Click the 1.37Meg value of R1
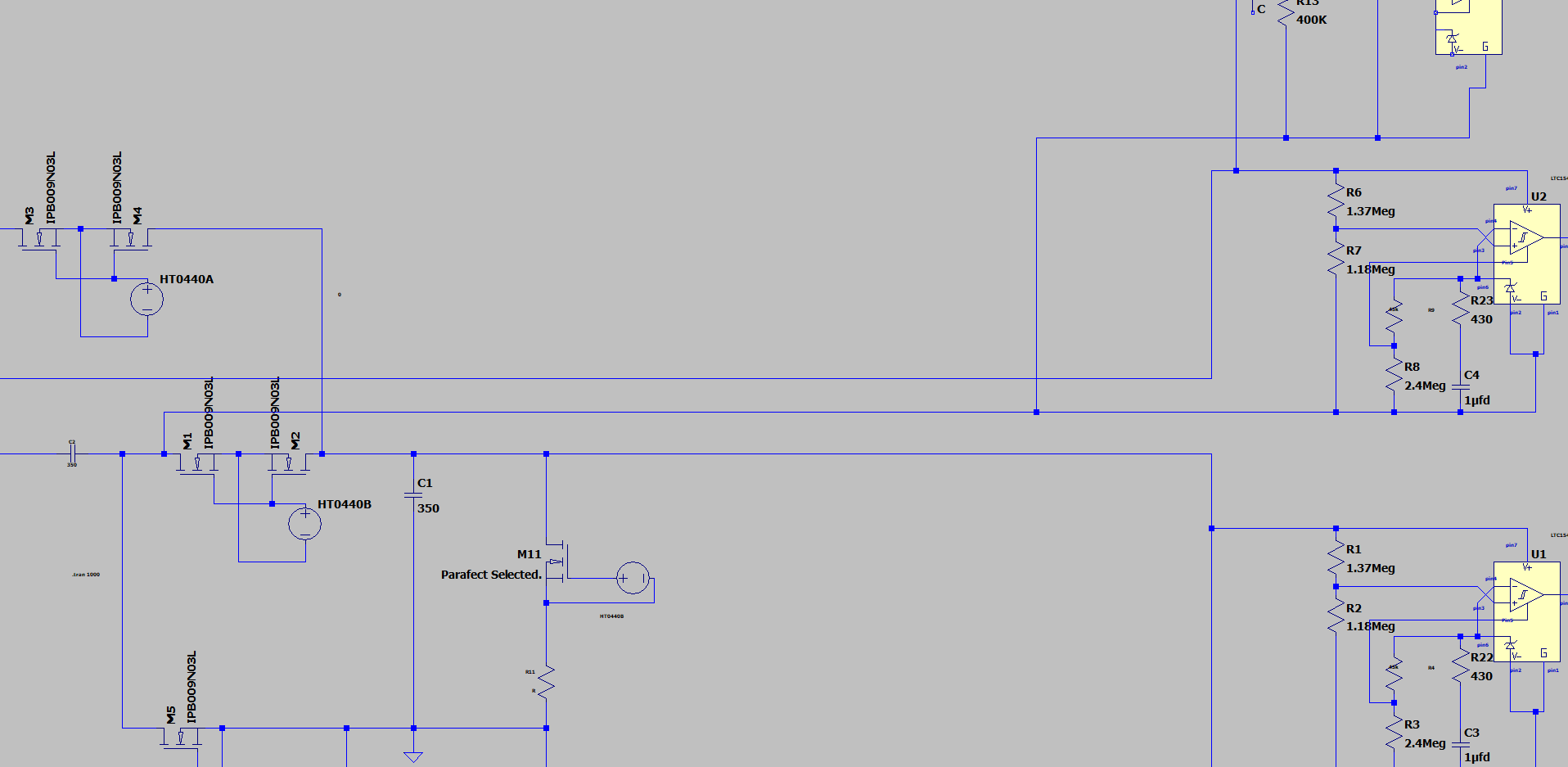Viewport: 1568px width, 767px height. [x=1370, y=568]
